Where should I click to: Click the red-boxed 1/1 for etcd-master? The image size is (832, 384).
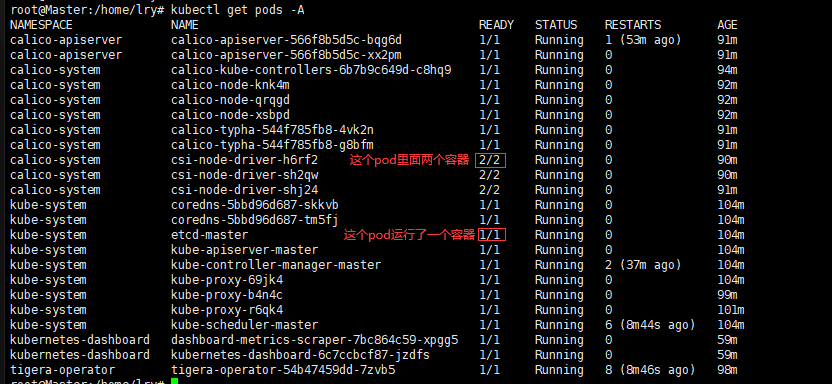click(x=492, y=234)
